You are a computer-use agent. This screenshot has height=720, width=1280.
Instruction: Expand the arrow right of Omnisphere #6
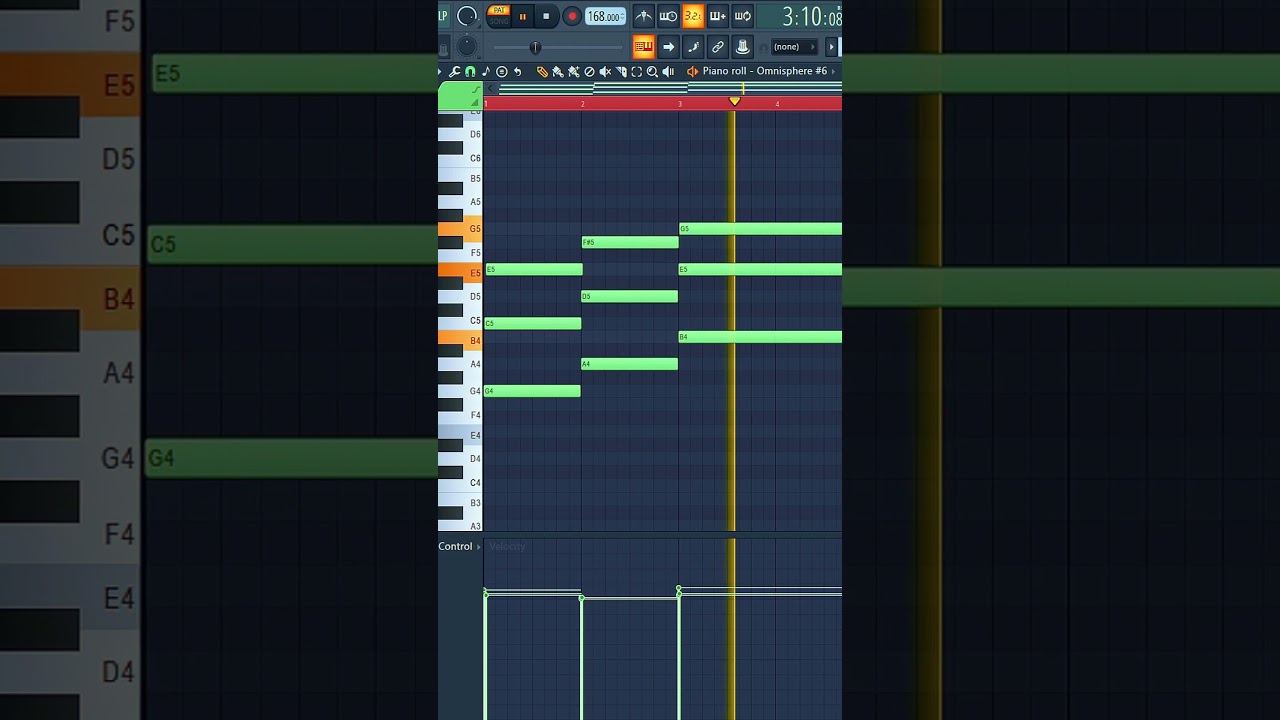(x=833, y=72)
